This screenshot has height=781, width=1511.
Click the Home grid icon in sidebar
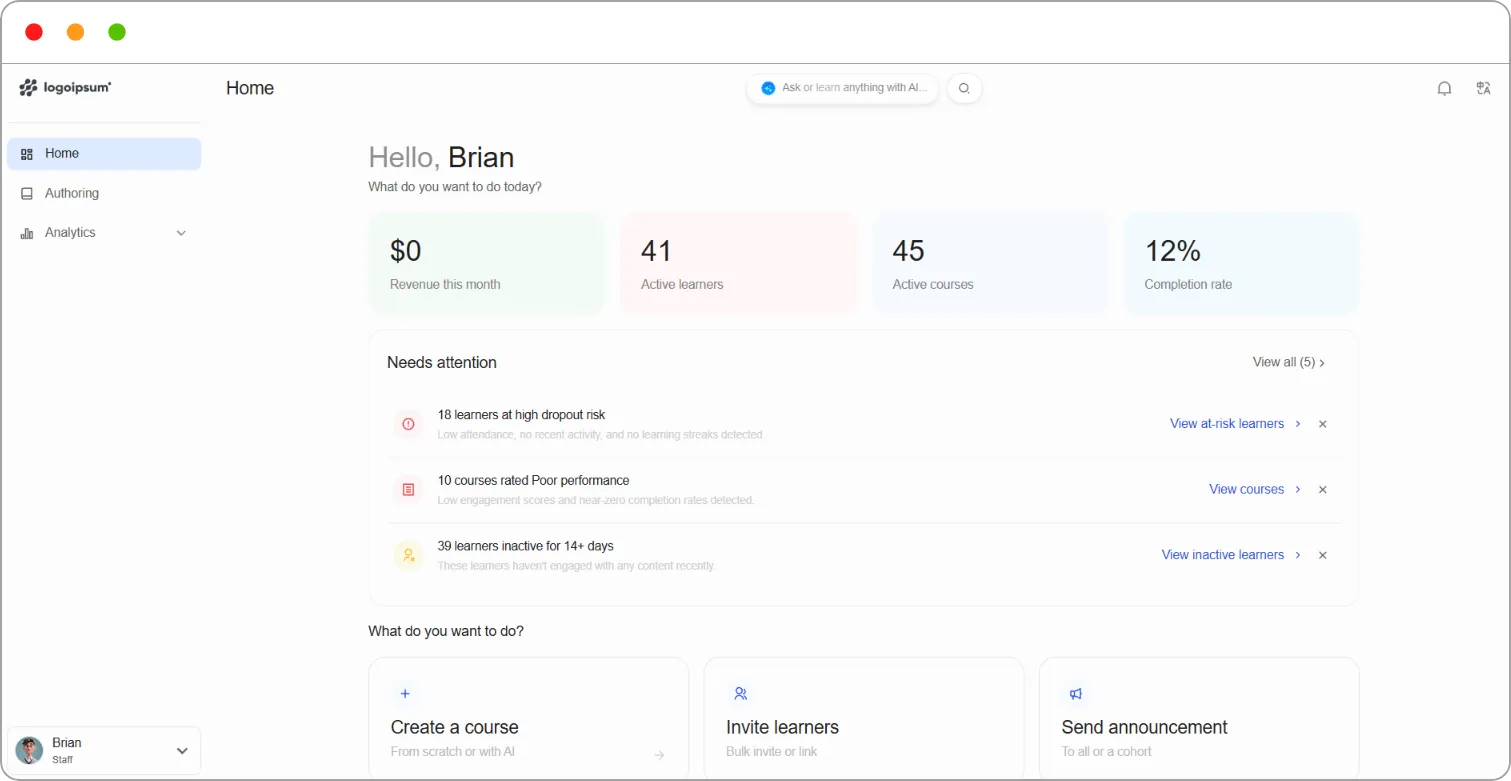[x=27, y=154]
